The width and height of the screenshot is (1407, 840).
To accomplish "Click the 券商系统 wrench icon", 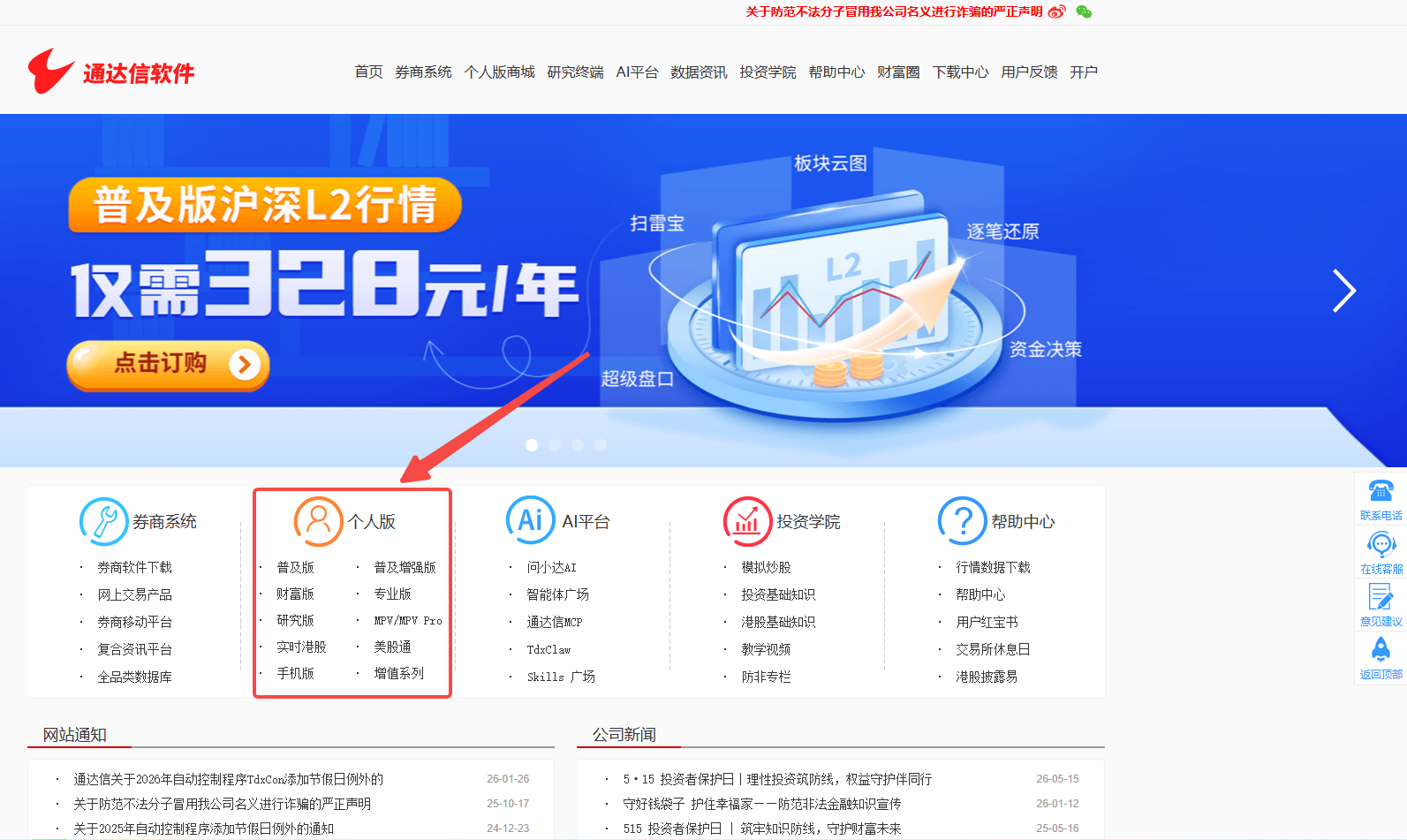I will point(103,521).
